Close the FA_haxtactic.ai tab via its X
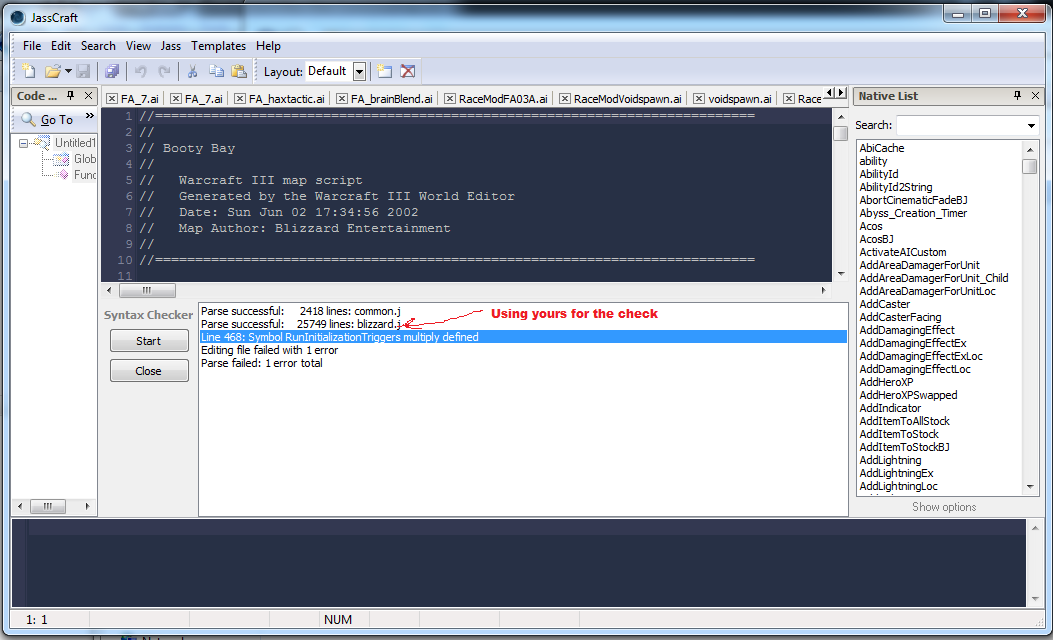The image size is (1053, 640). click(x=240, y=99)
